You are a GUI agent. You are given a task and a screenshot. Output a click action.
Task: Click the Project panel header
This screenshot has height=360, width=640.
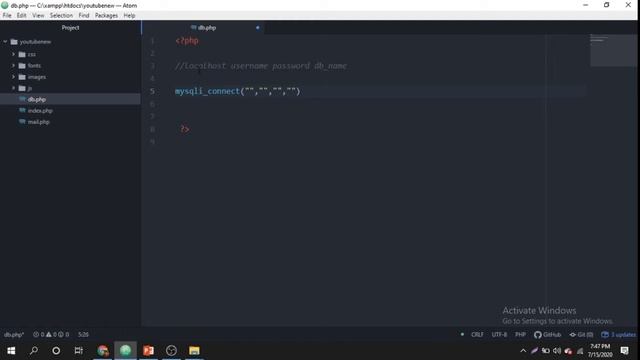pos(70,28)
